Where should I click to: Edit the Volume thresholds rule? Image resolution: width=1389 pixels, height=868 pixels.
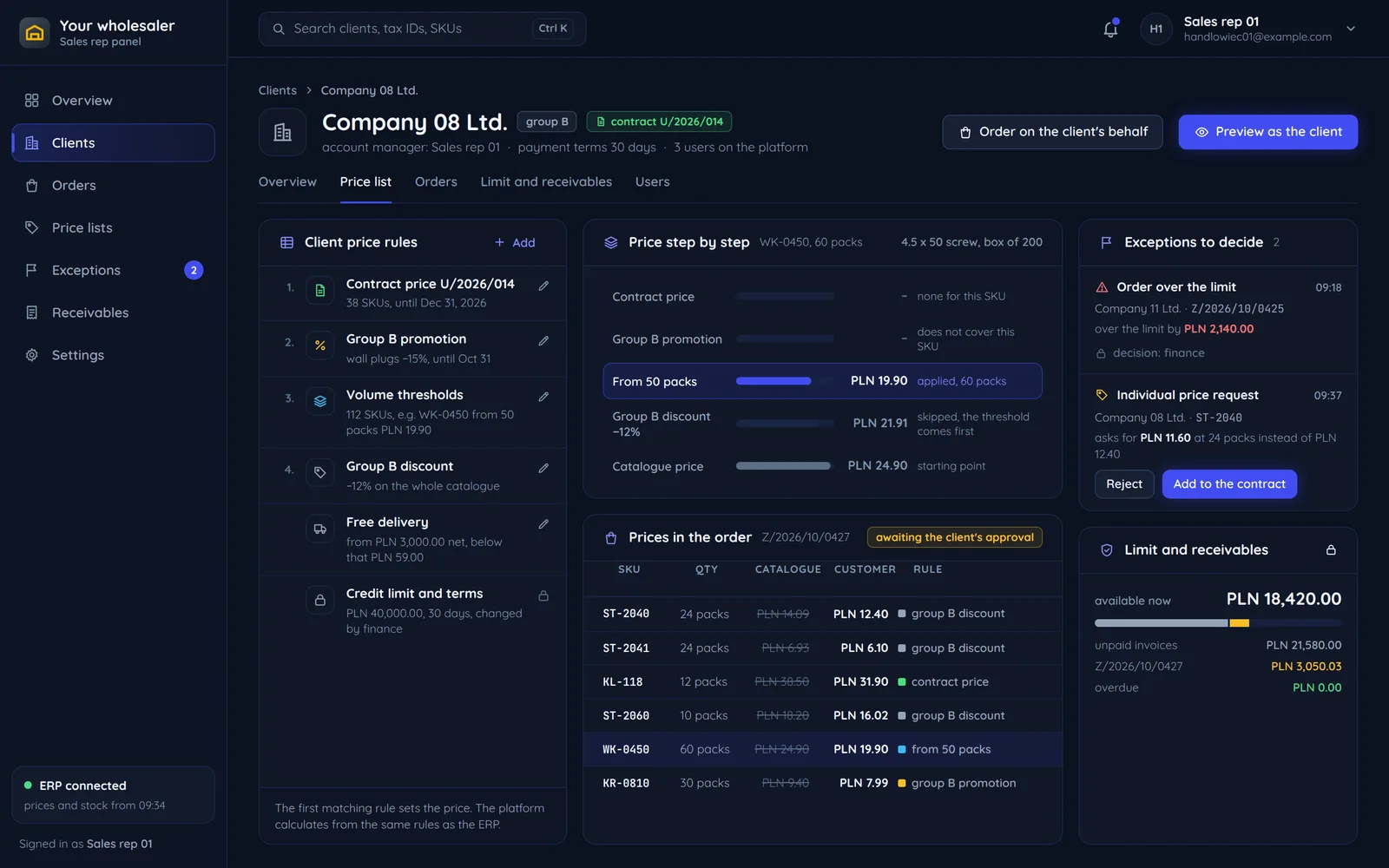click(x=543, y=397)
